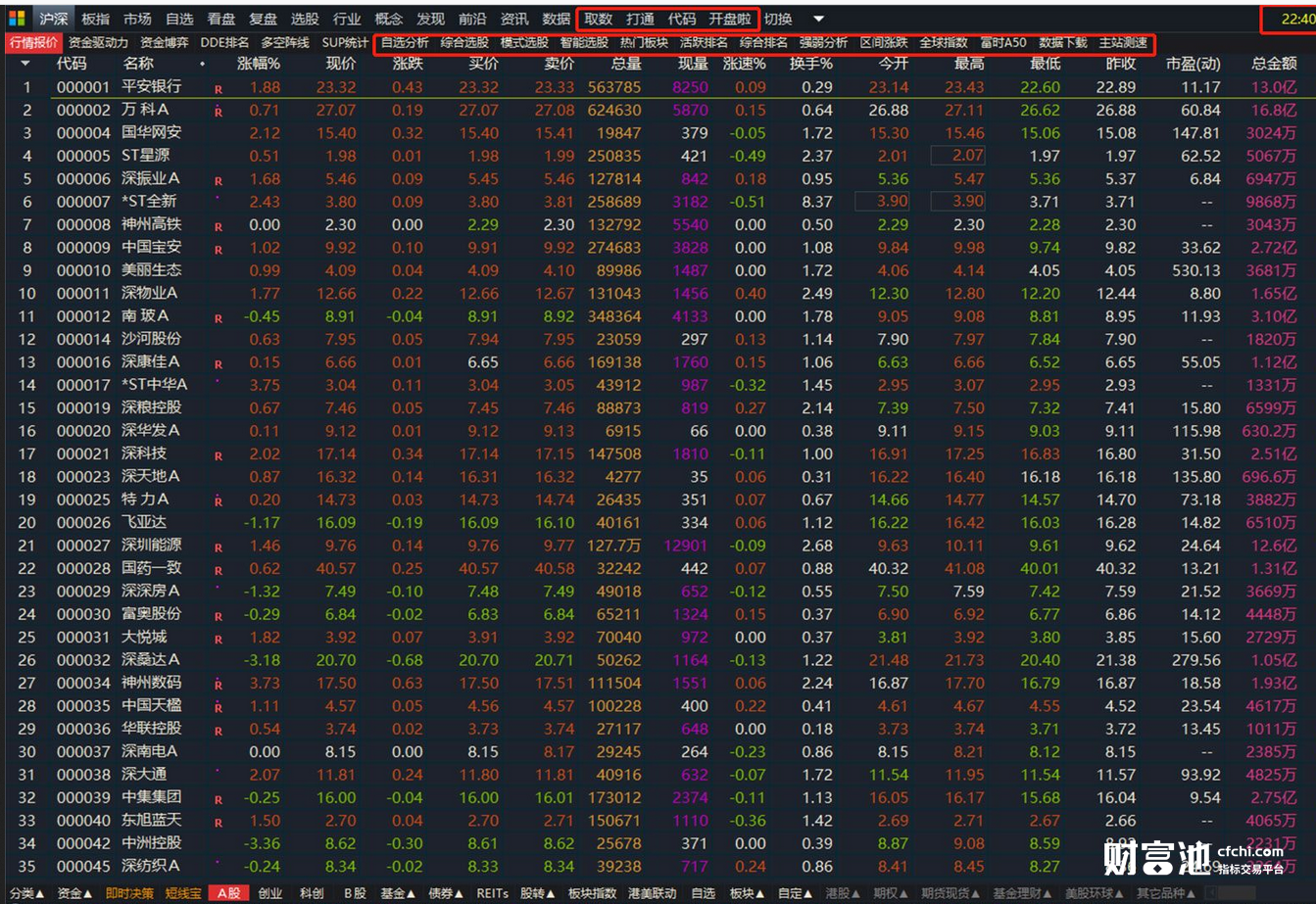Select the 板块指数 bottom tab

click(592, 893)
